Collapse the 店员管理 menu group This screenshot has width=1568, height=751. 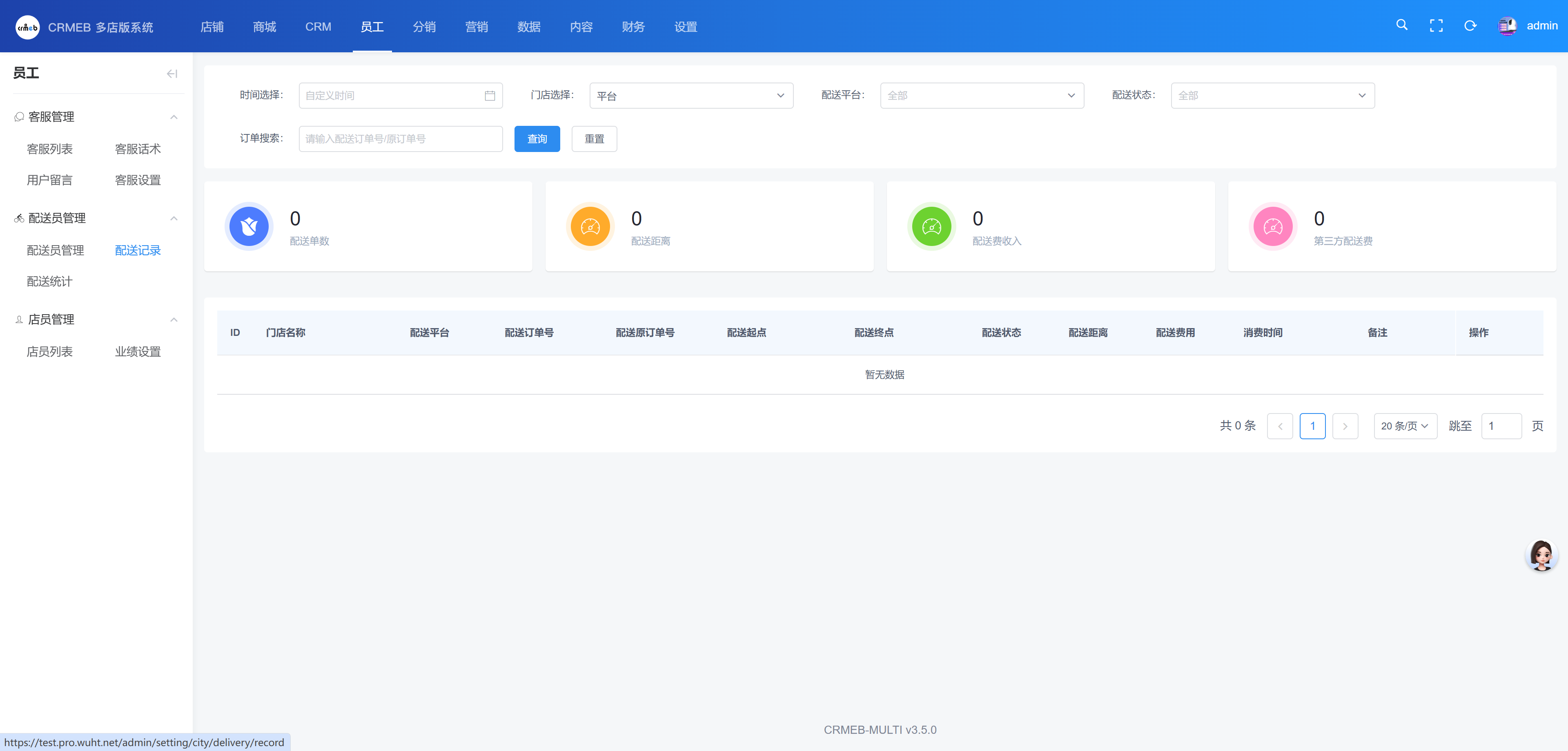(x=174, y=320)
